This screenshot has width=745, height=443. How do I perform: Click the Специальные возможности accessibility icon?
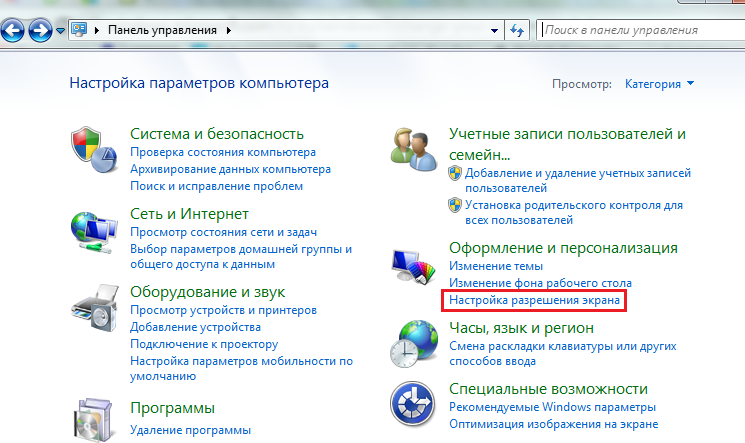(x=413, y=404)
